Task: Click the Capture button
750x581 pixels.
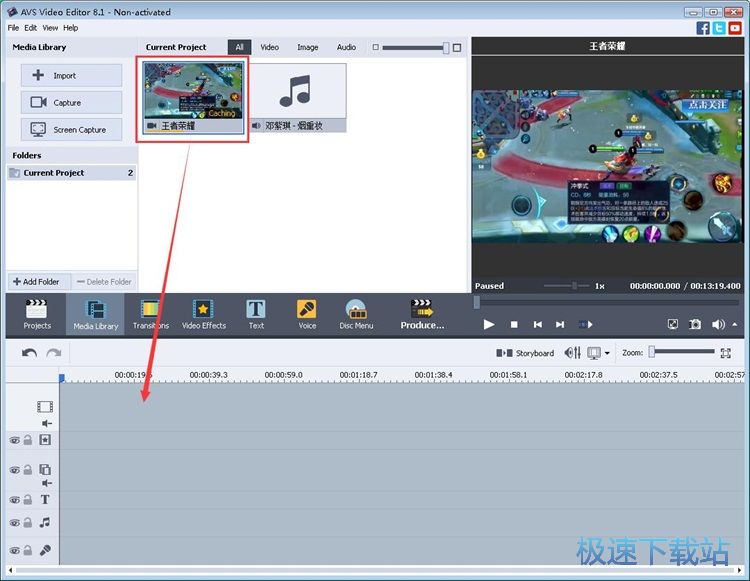Action: click(x=71, y=102)
